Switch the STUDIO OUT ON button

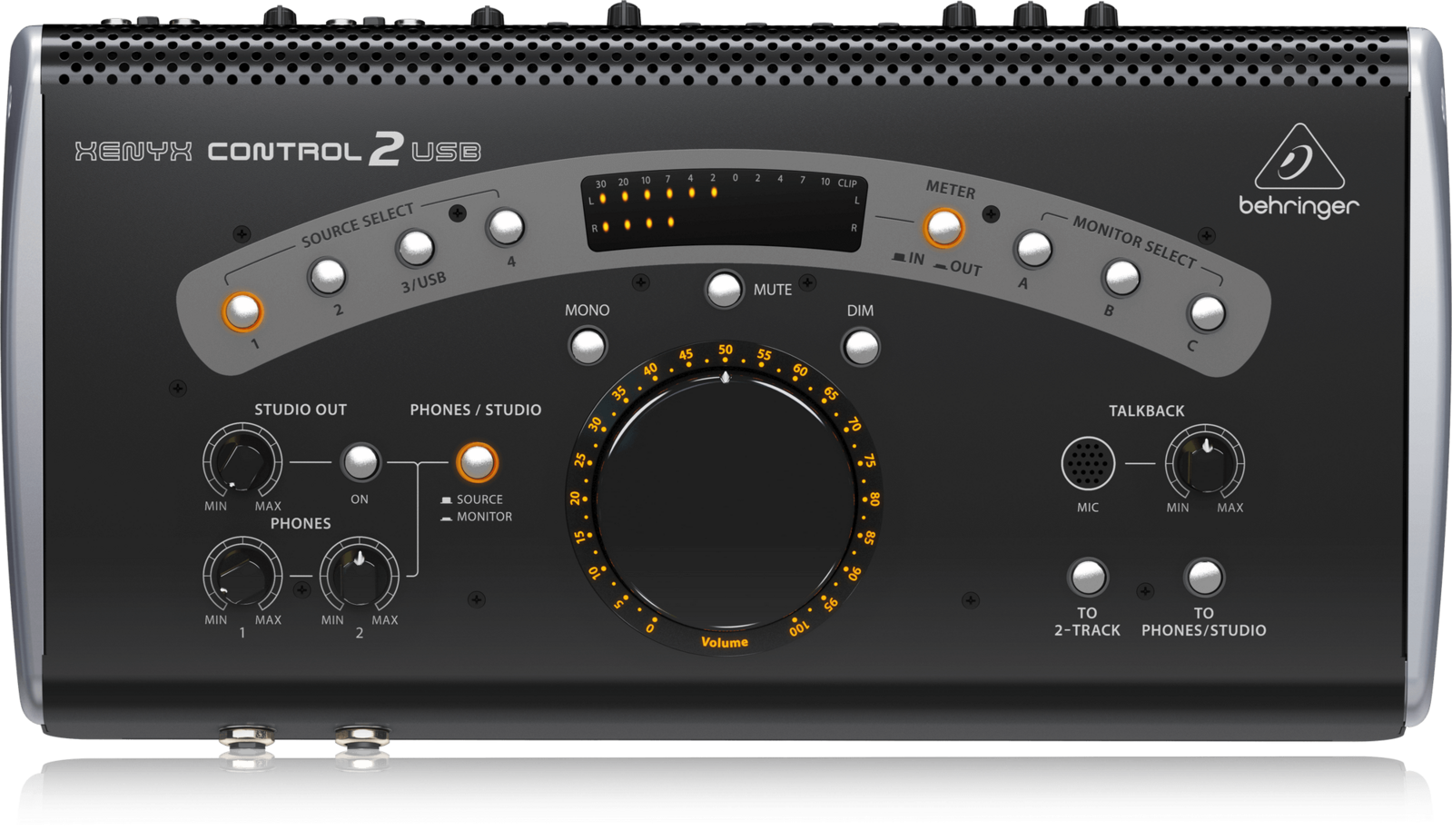point(361,462)
